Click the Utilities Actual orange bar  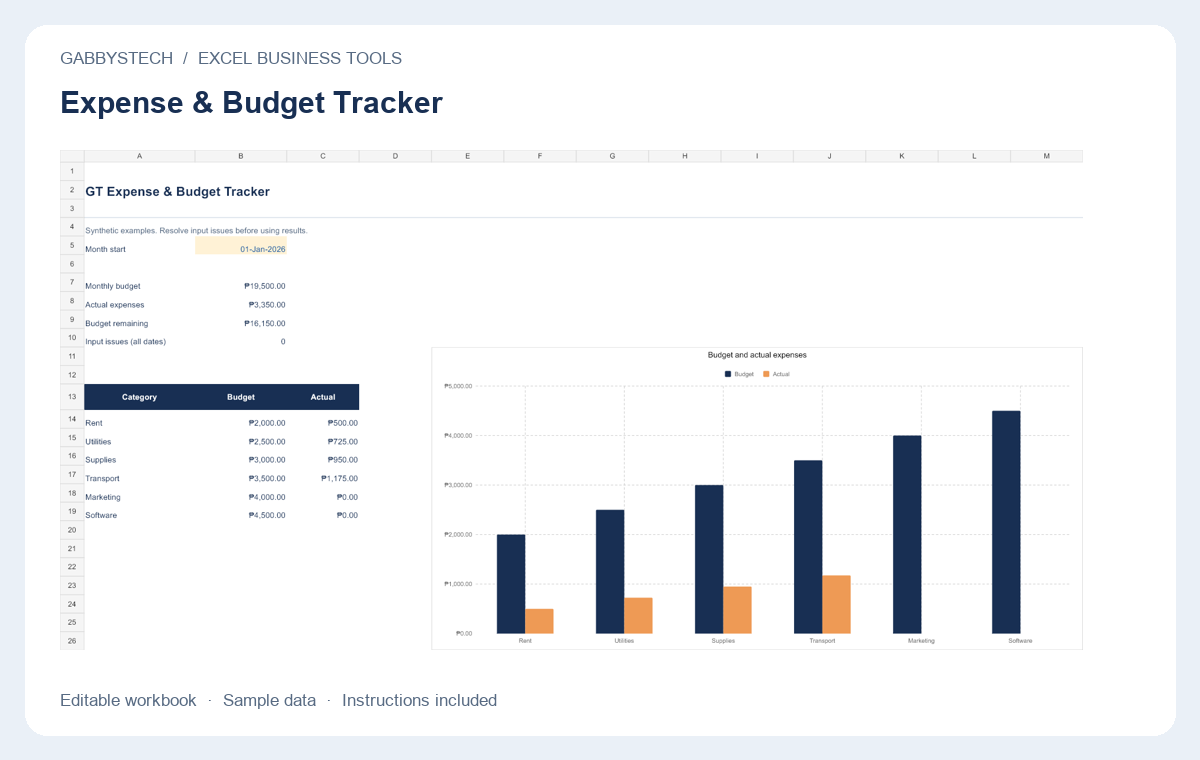coord(638,615)
